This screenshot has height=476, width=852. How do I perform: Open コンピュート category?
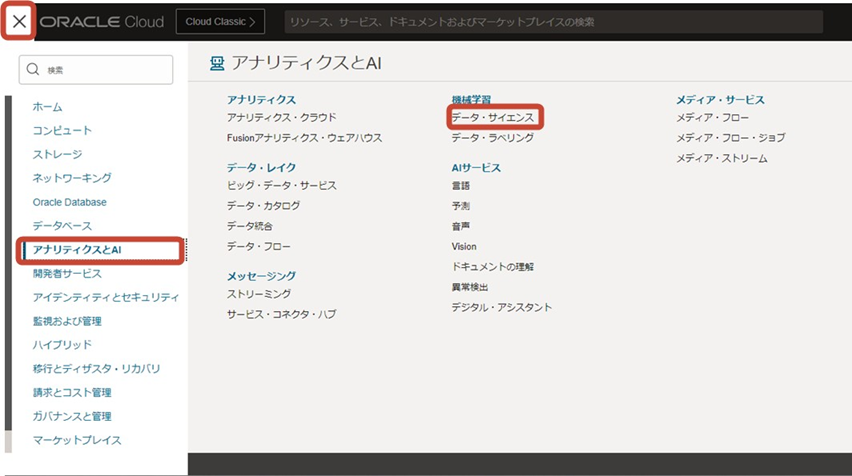tap(62, 130)
